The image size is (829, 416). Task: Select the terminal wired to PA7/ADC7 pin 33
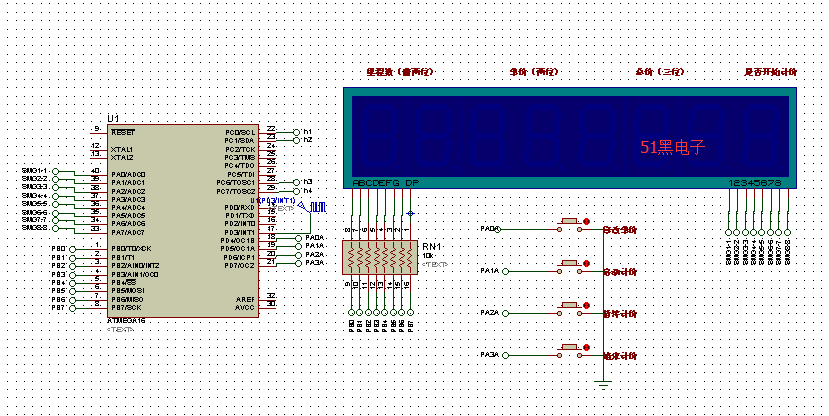56,228
